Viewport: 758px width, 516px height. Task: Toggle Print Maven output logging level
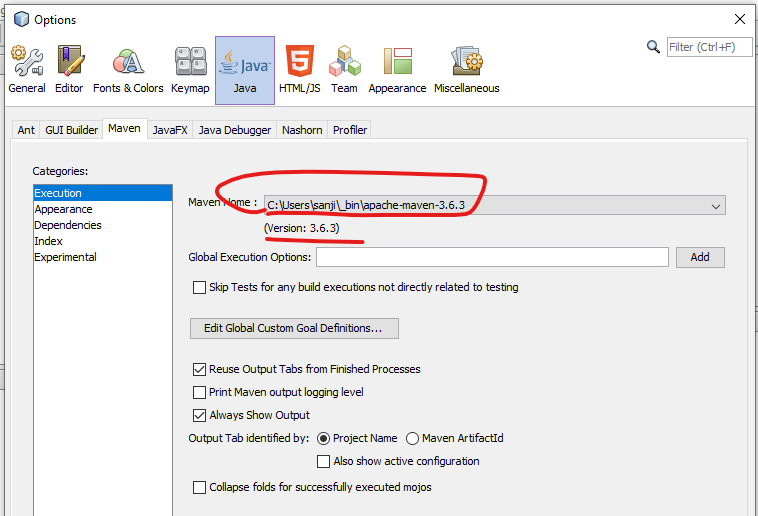click(x=200, y=393)
